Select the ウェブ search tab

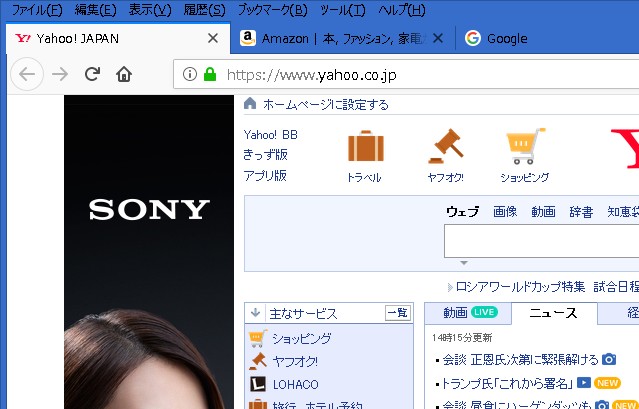click(462, 212)
